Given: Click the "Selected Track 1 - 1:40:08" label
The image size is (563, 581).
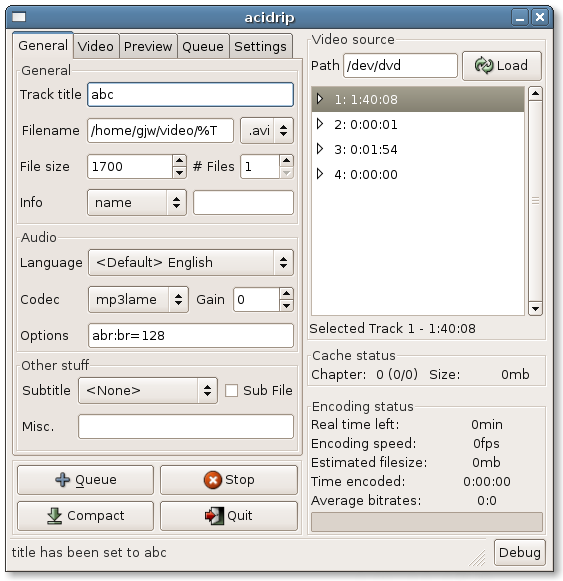Looking at the screenshot, I should pos(393,329).
